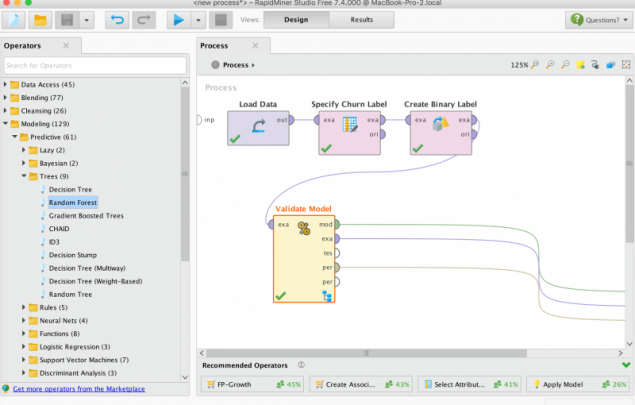Select the Validate Model operator icon
The height and width of the screenshot is (405, 635).
(304, 228)
